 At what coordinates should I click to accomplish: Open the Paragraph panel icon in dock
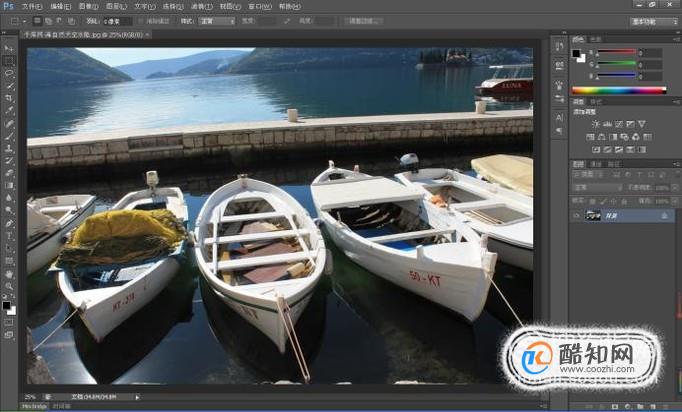tap(559, 130)
